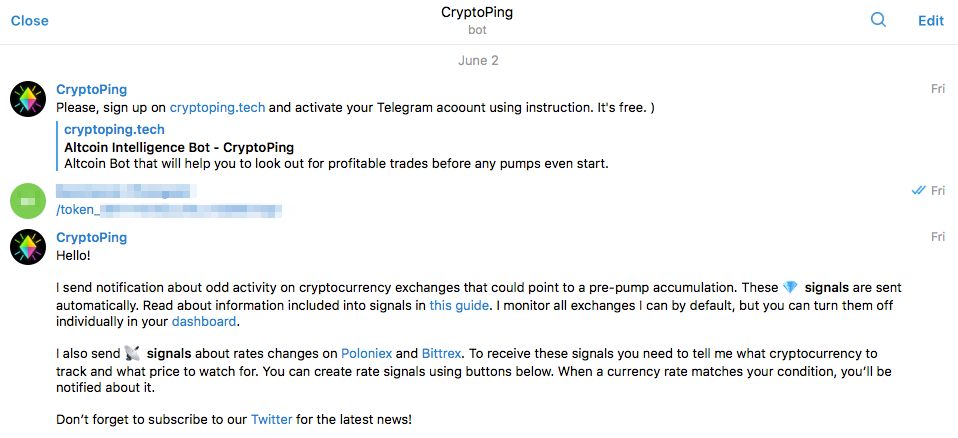Click the search magnifier icon
This screenshot has height=438, width=958.
pos(878,20)
